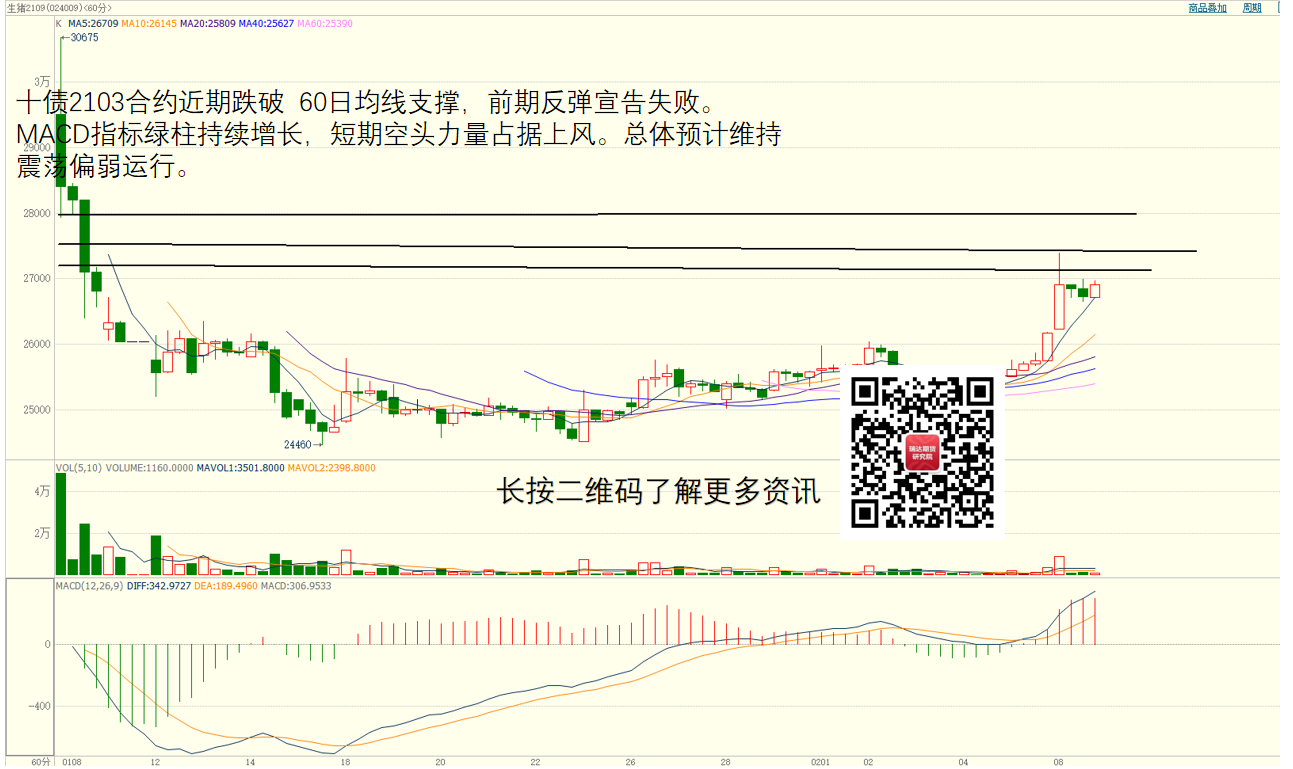Click the 30675 high price marker
1293x769 pixels.
(82, 38)
